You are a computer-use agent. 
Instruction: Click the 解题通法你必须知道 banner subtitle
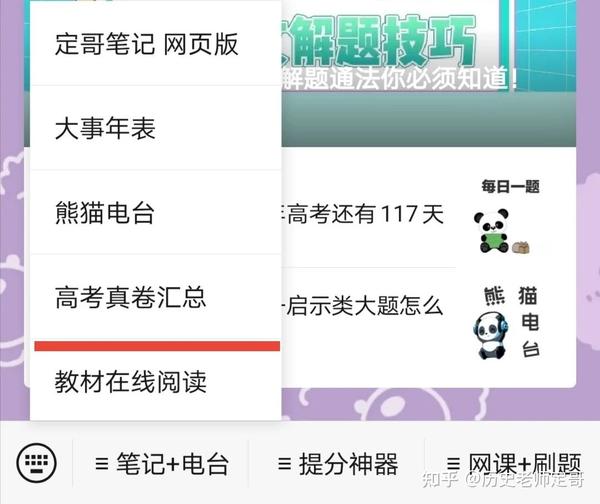tap(400, 79)
